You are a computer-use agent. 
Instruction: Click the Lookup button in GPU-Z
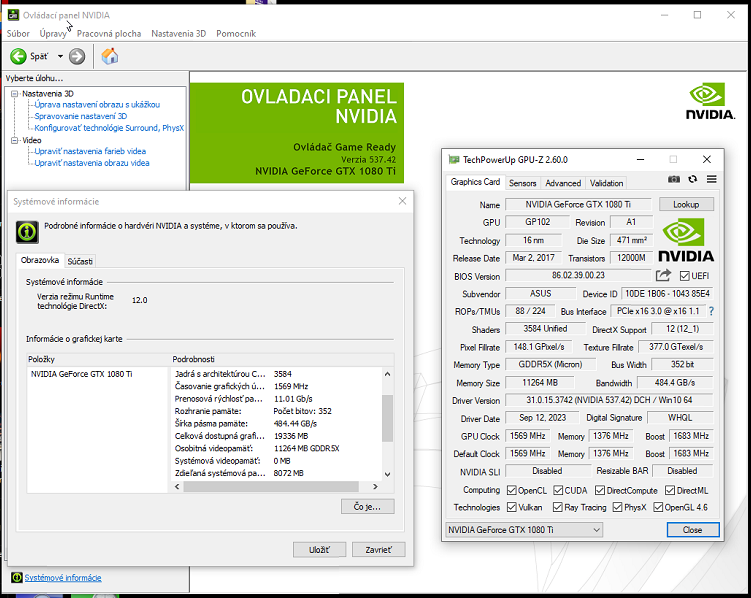point(686,204)
